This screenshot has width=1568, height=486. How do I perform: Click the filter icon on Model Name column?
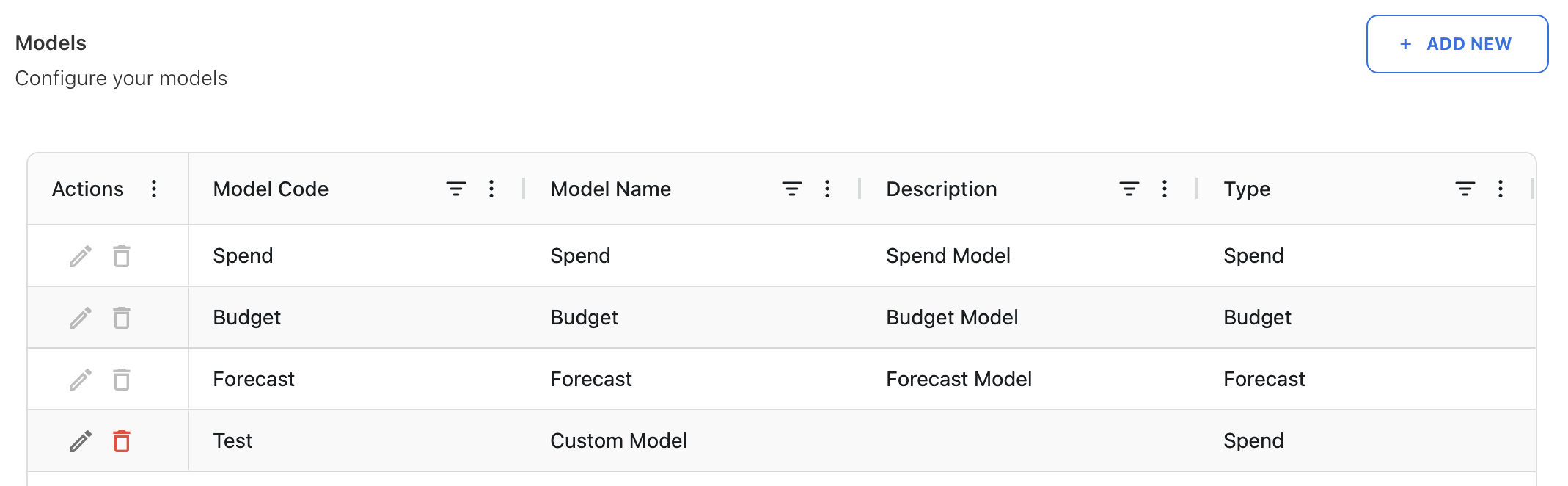791,189
